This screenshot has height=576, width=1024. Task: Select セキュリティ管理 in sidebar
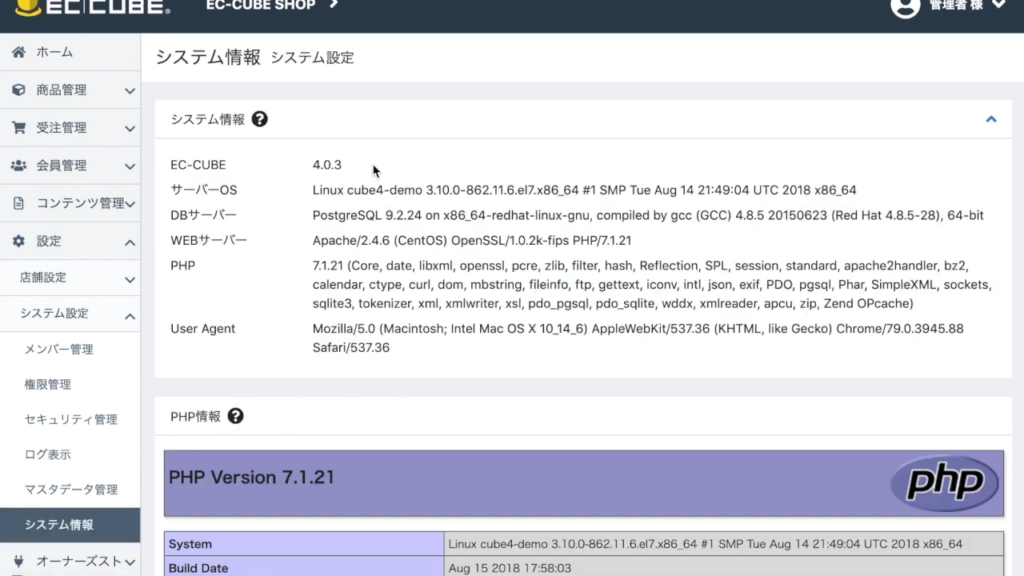click(x=71, y=419)
